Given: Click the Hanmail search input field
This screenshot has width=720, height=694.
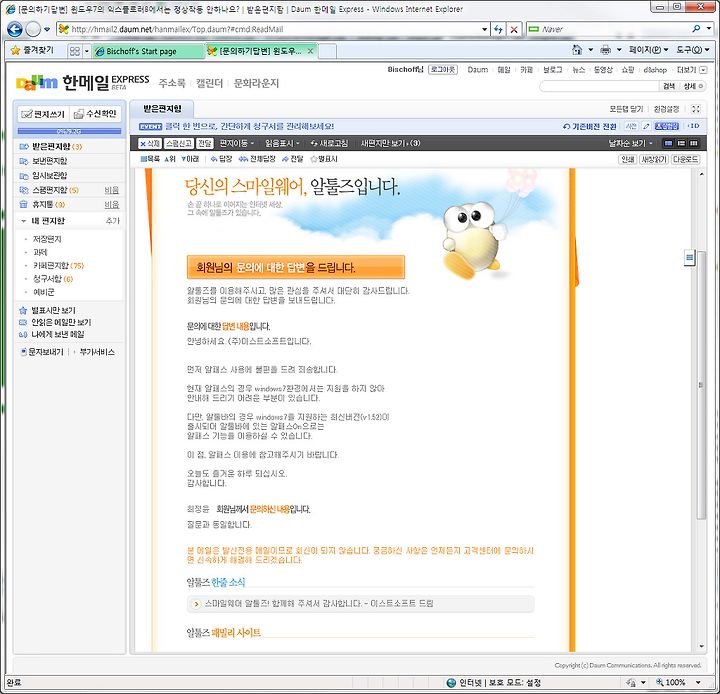Looking at the screenshot, I should [600, 86].
